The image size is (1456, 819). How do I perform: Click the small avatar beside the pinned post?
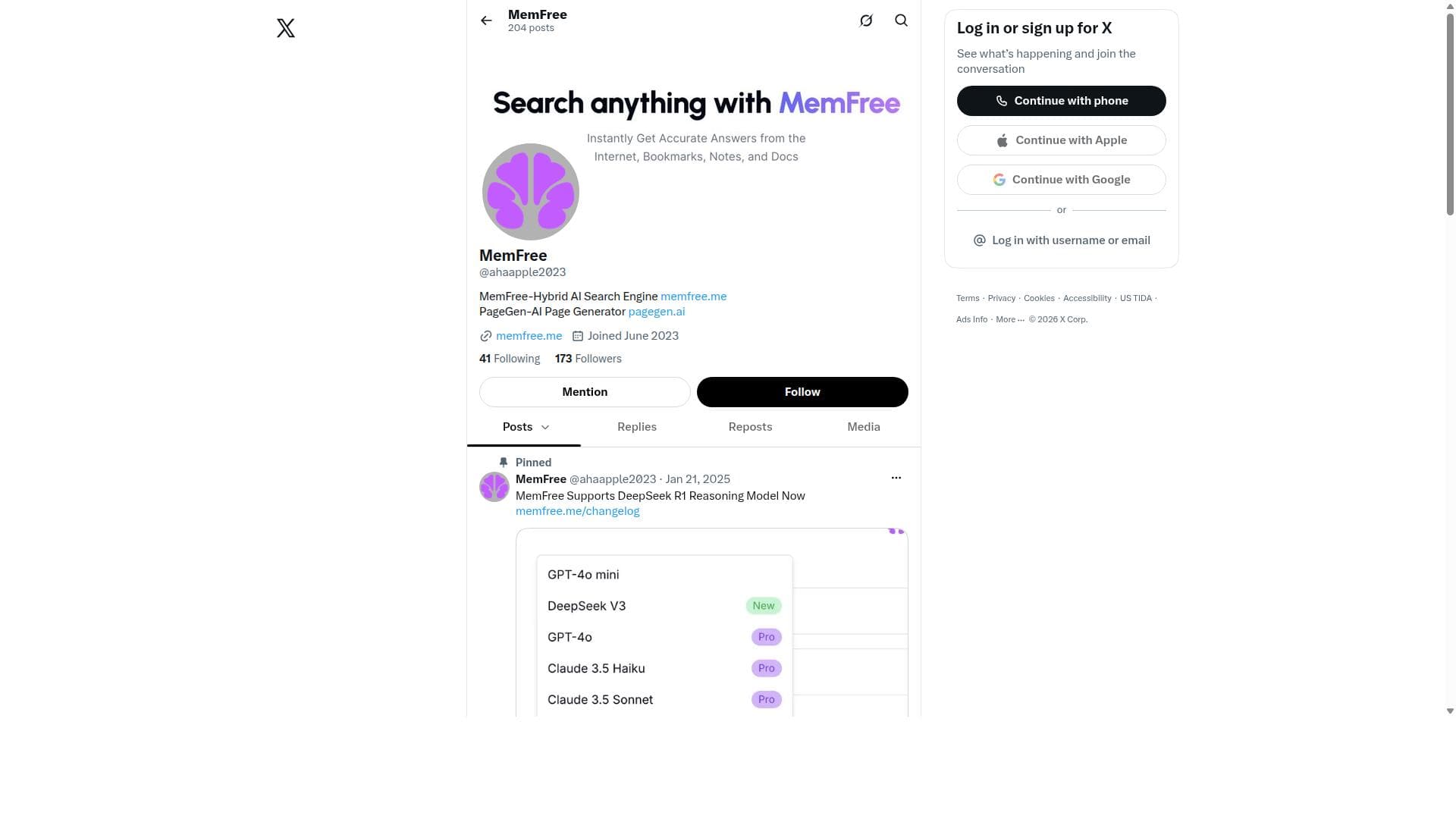click(494, 487)
